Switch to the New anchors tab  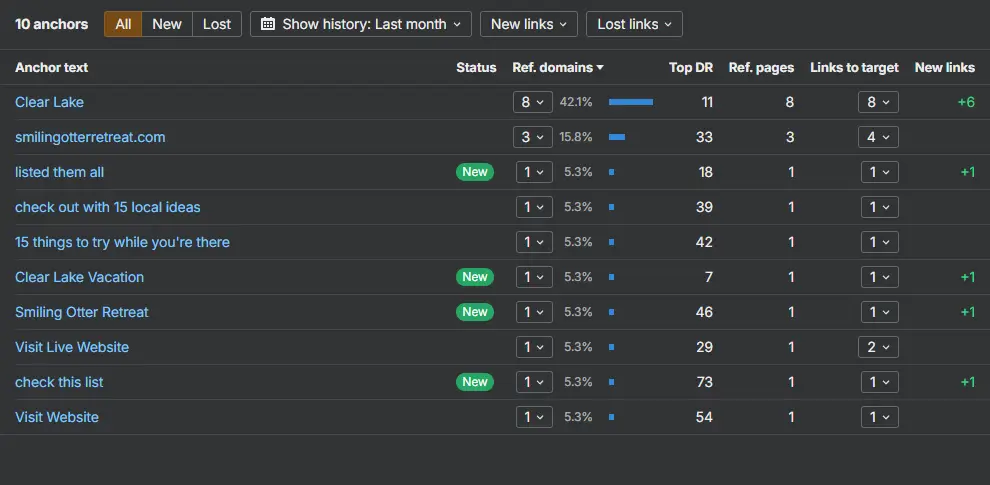(167, 24)
